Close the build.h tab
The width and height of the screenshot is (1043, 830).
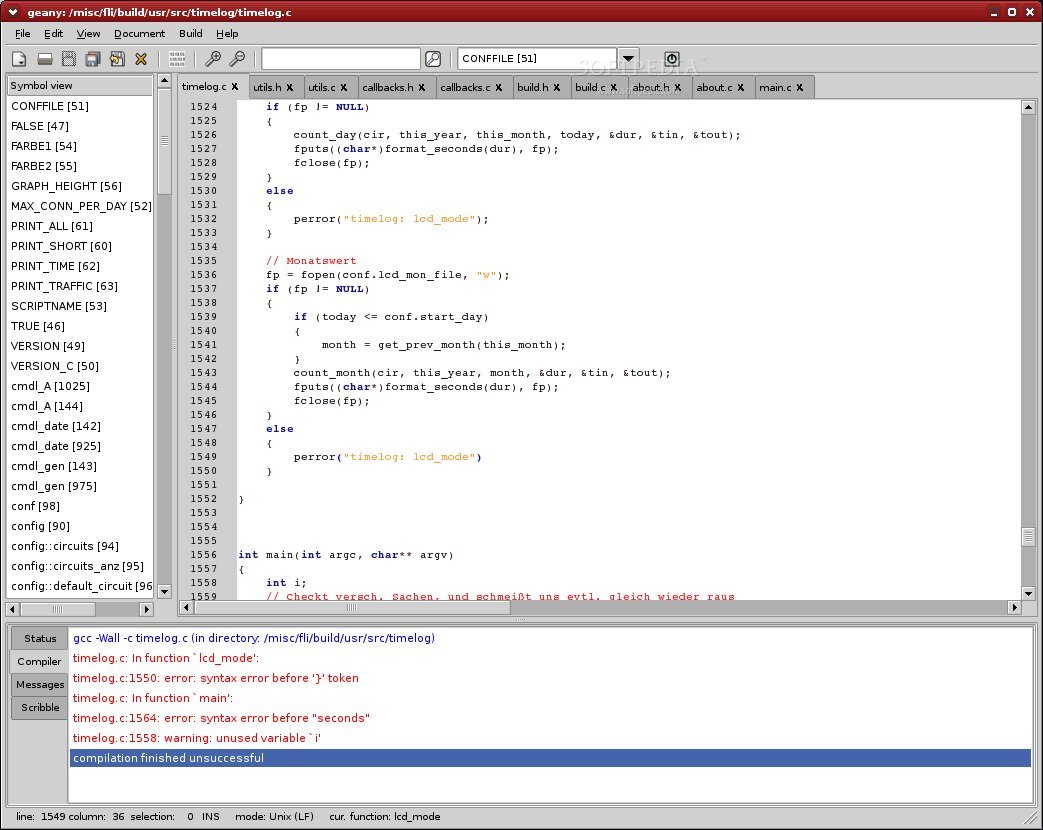pos(557,87)
